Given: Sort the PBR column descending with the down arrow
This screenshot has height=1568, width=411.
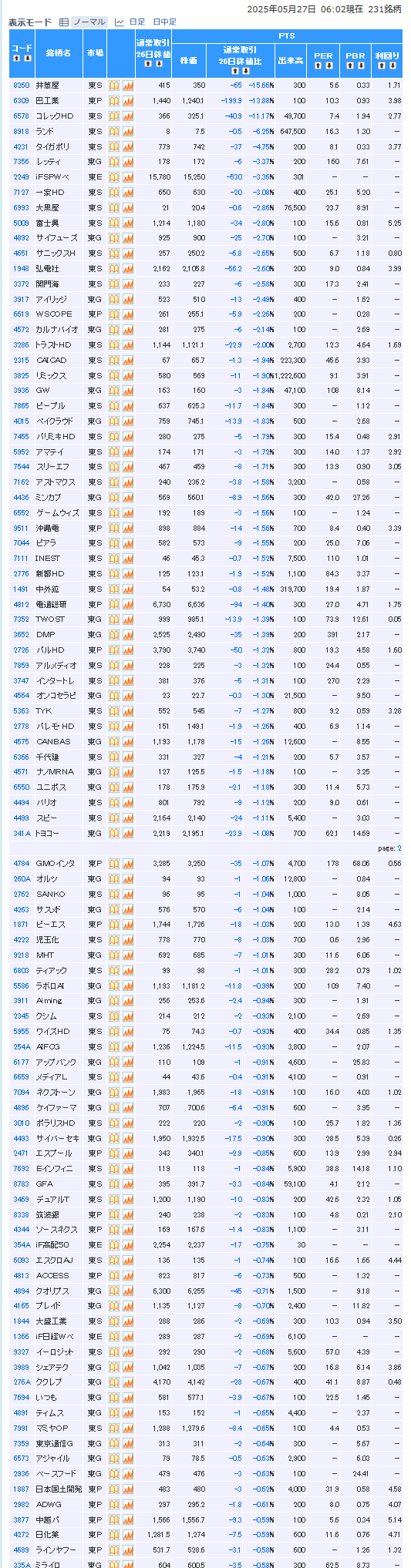Looking at the screenshot, I should [x=360, y=65].
